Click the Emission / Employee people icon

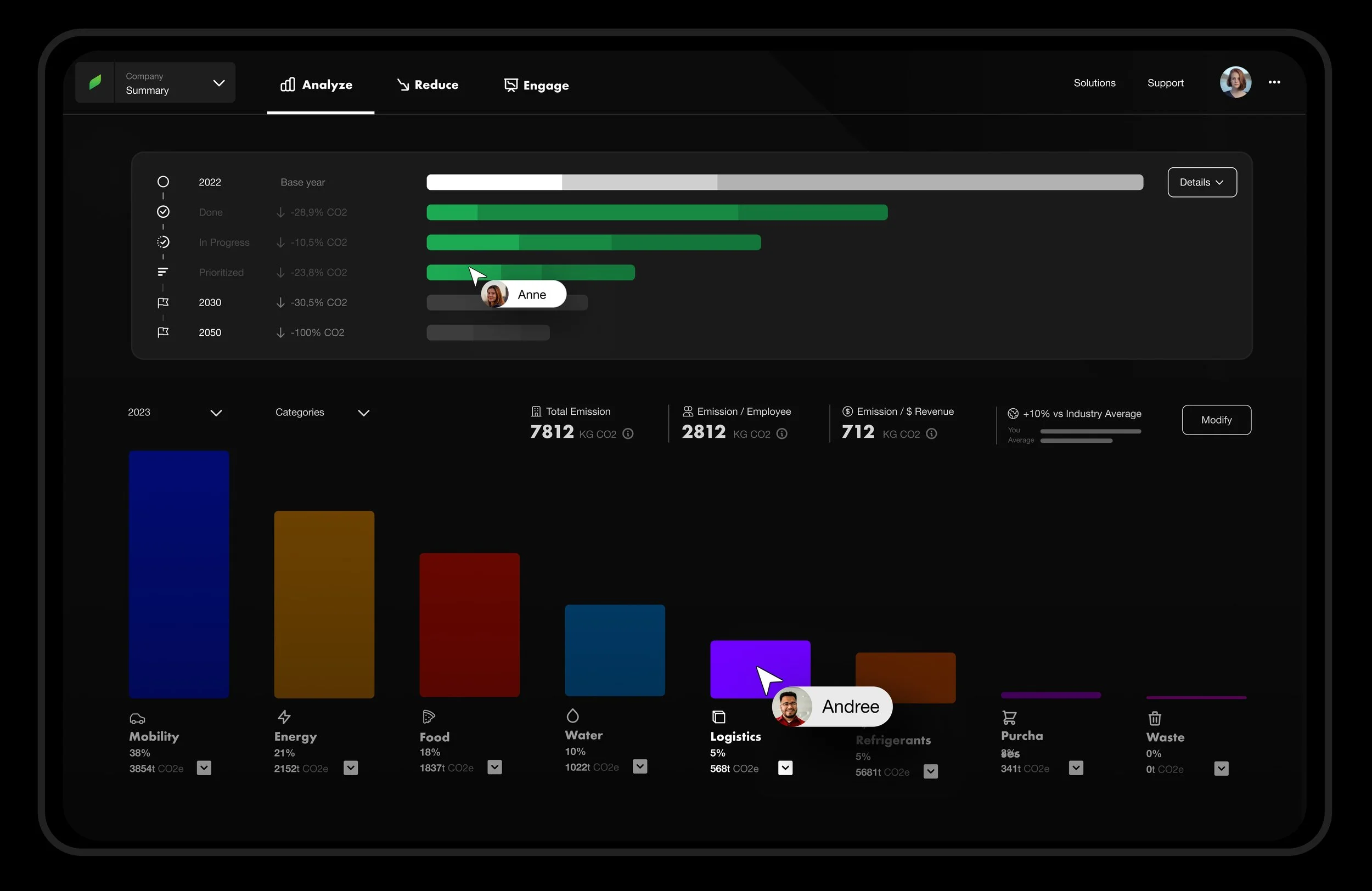coord(688,411)
